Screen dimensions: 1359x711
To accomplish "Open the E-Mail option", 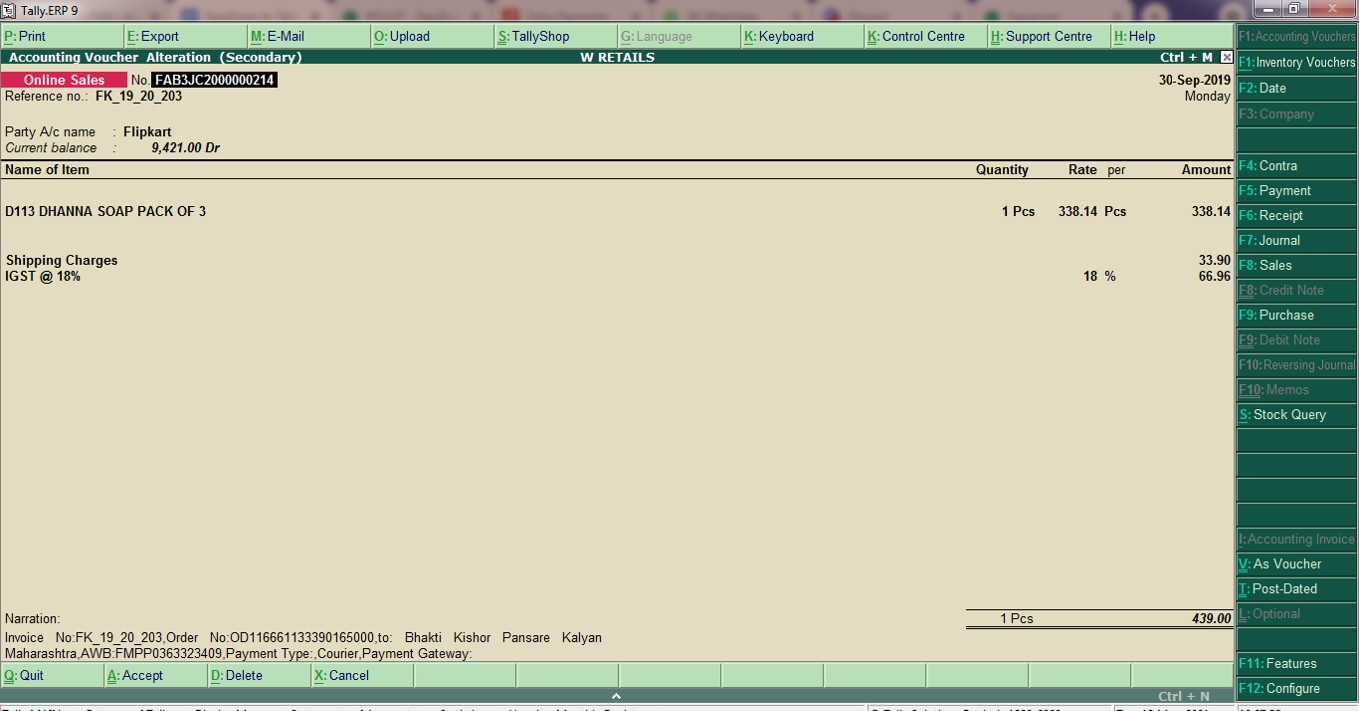I will click(x=308, y=36).
